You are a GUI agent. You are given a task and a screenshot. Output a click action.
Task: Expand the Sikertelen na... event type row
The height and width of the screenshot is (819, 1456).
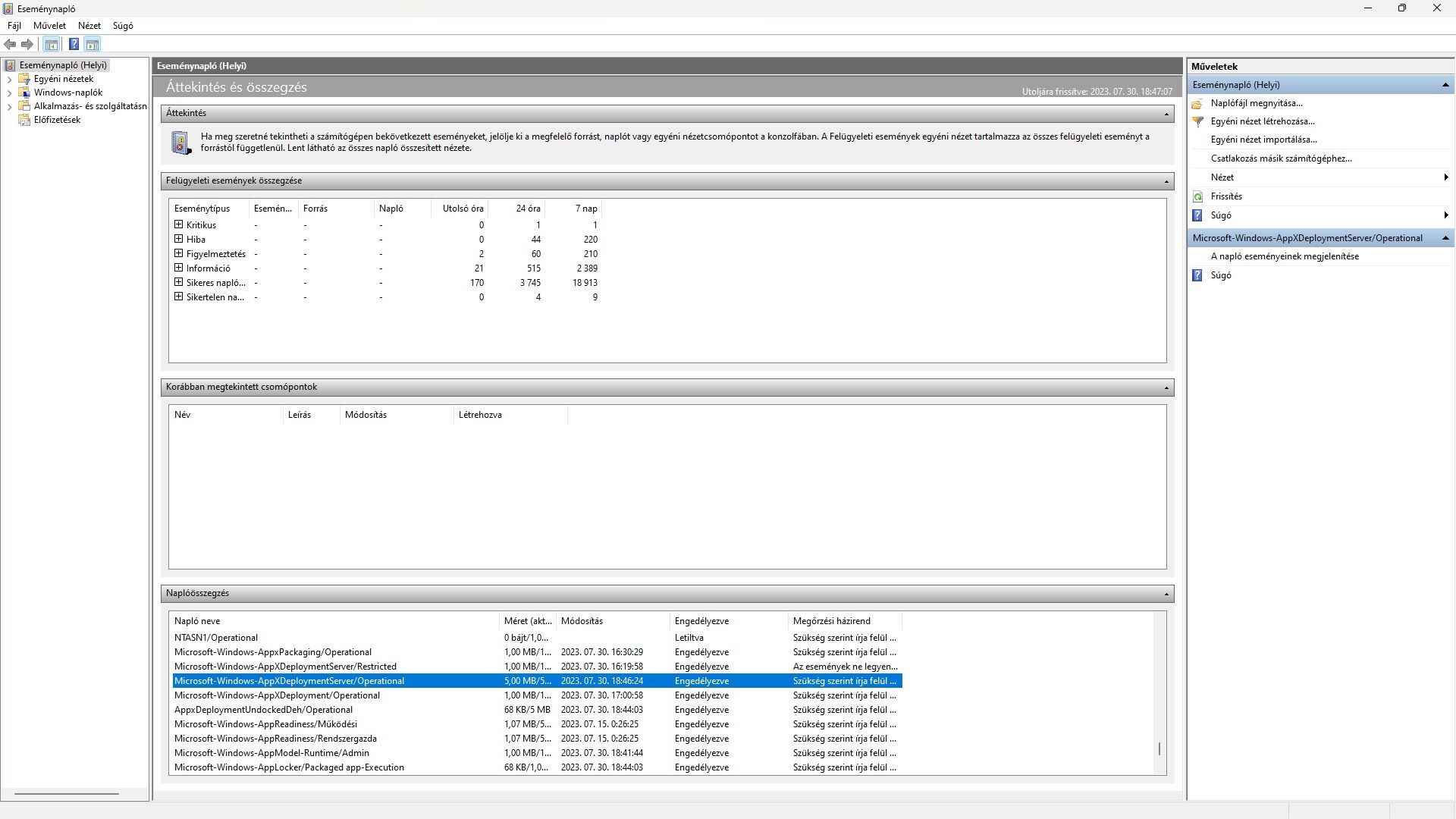(x=179, y=297)
